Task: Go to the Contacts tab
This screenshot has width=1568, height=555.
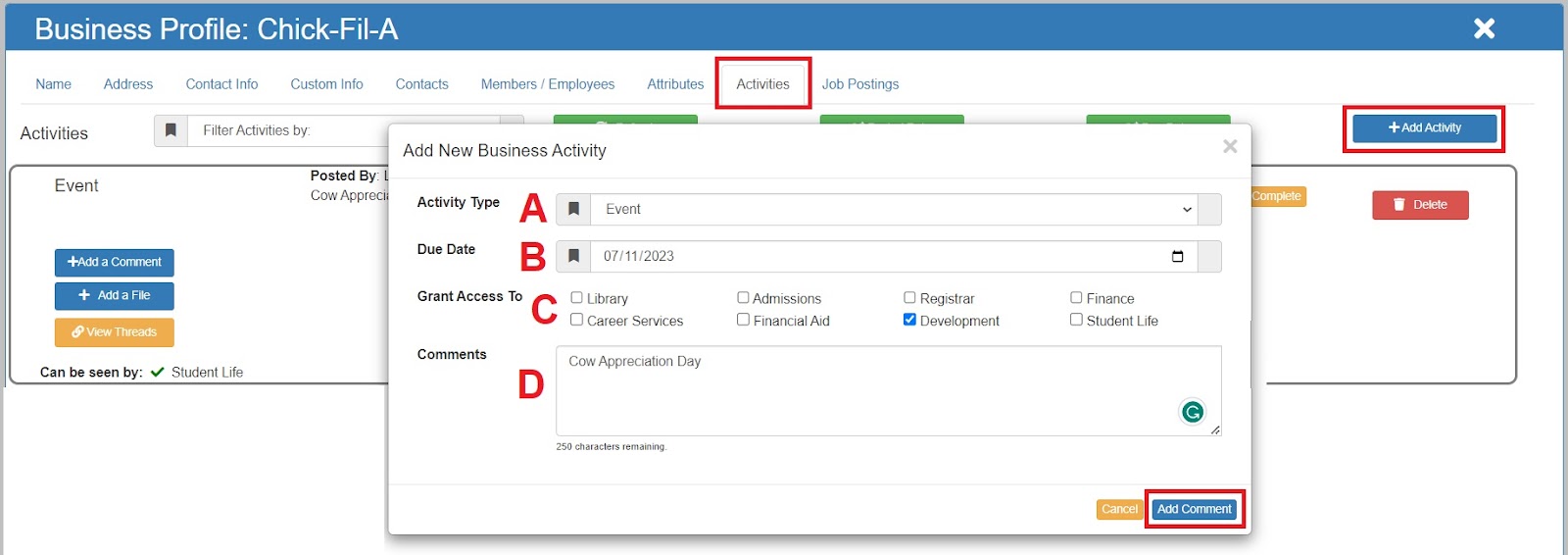Action: click(421, 84)
